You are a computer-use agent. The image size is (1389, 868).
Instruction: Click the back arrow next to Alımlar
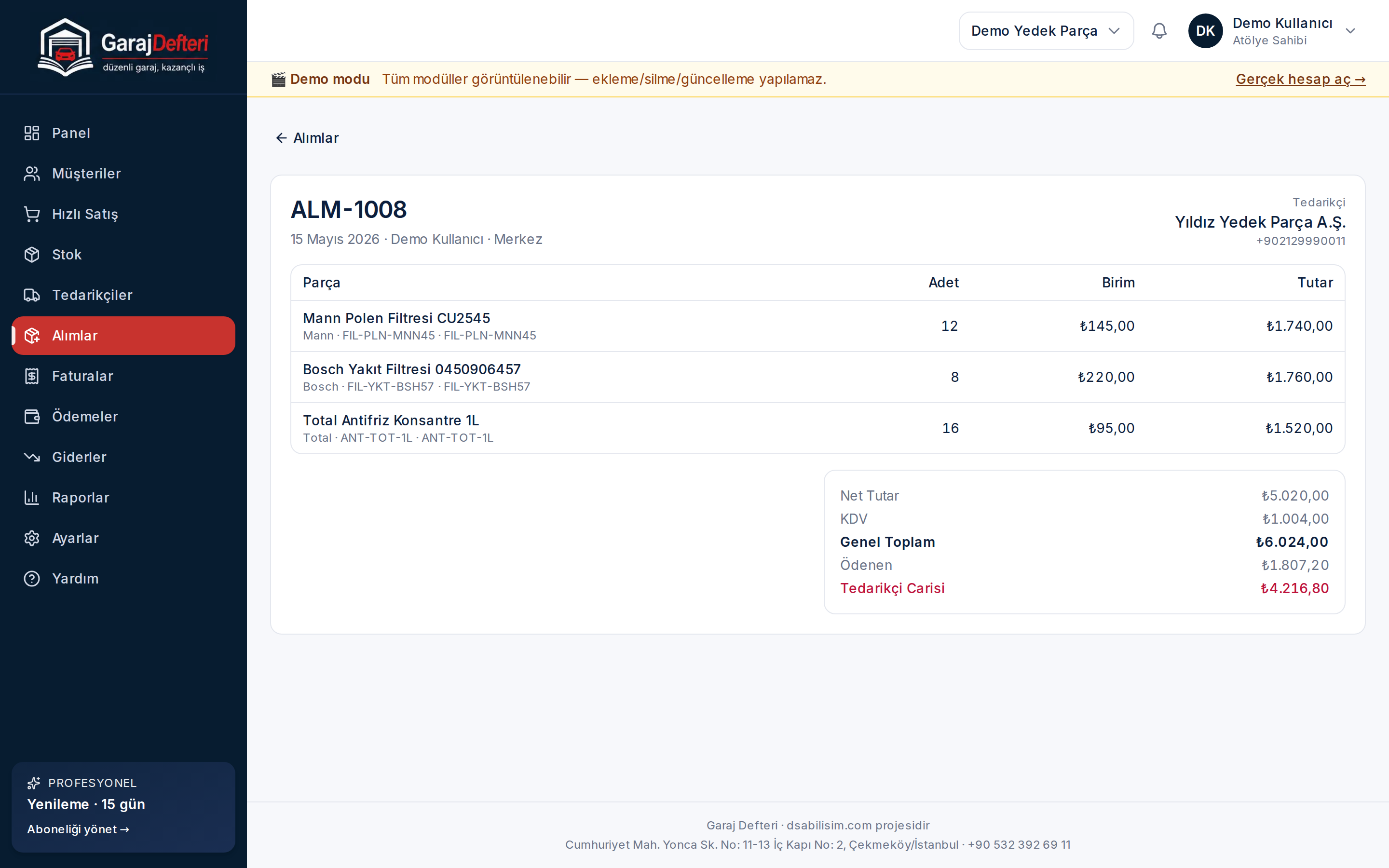click(x=281, y=138)
